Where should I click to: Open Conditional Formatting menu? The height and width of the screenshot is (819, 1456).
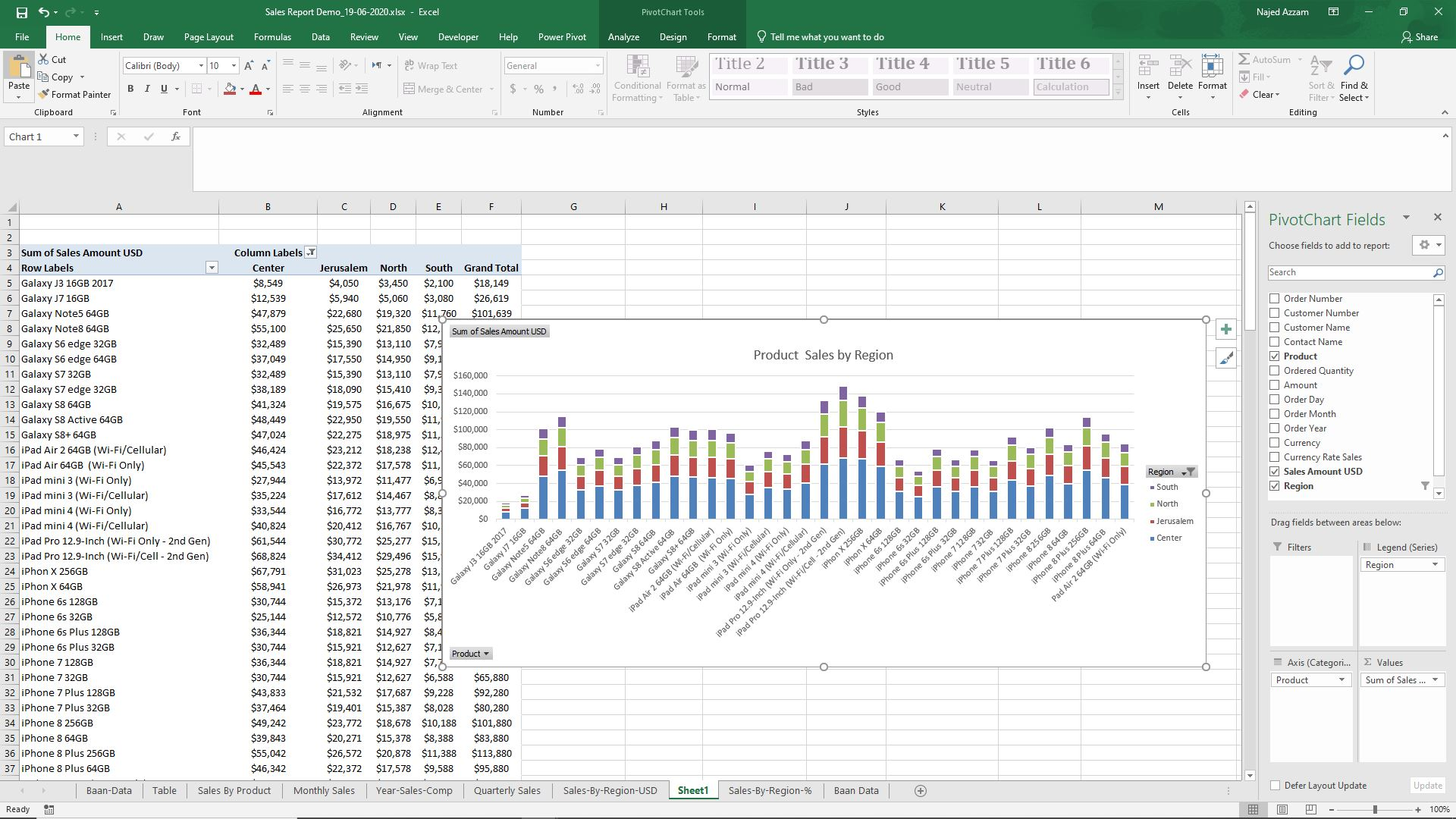click(x=637, y=79)
